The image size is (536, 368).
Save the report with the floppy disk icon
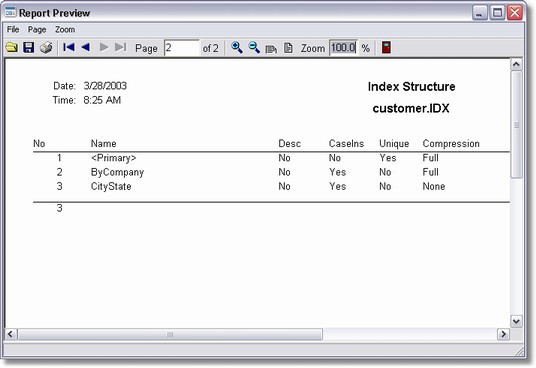tap(28, 47)
